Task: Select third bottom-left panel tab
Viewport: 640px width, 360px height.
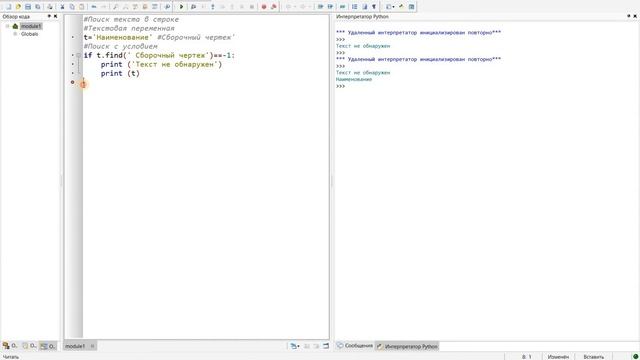Action: click(x=48, y=346)
